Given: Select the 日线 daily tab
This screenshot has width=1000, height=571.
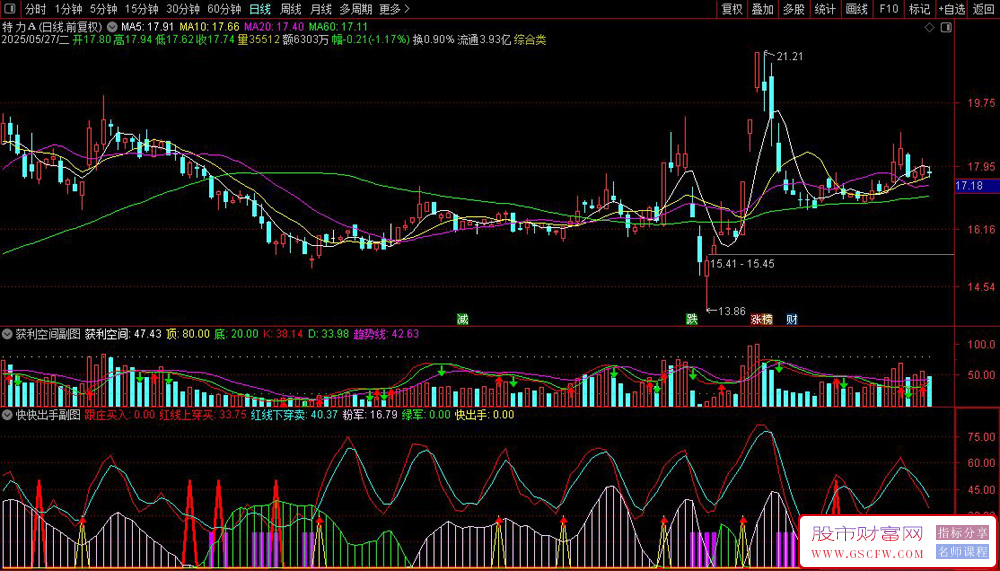Looking at the screenshot, I should [x=260, y=10].
